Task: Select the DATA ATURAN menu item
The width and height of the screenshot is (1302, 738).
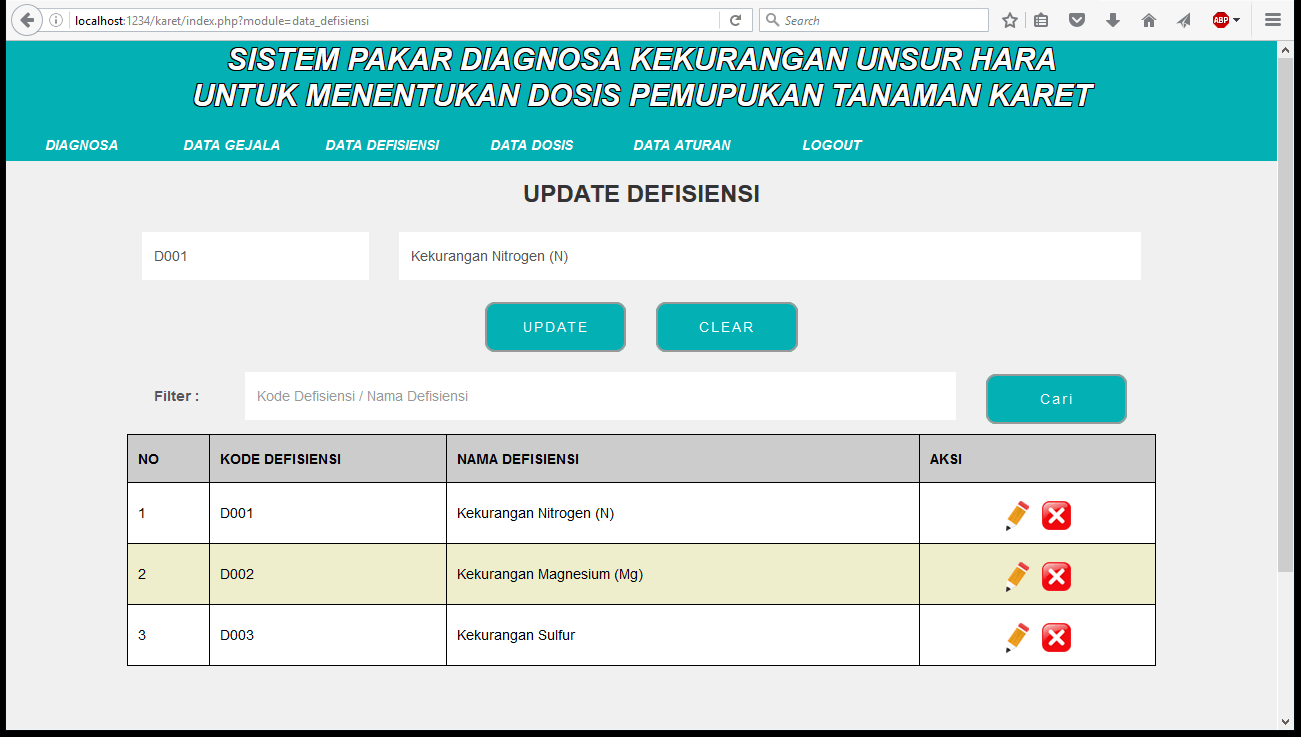Action: click(x=682, y=145)
